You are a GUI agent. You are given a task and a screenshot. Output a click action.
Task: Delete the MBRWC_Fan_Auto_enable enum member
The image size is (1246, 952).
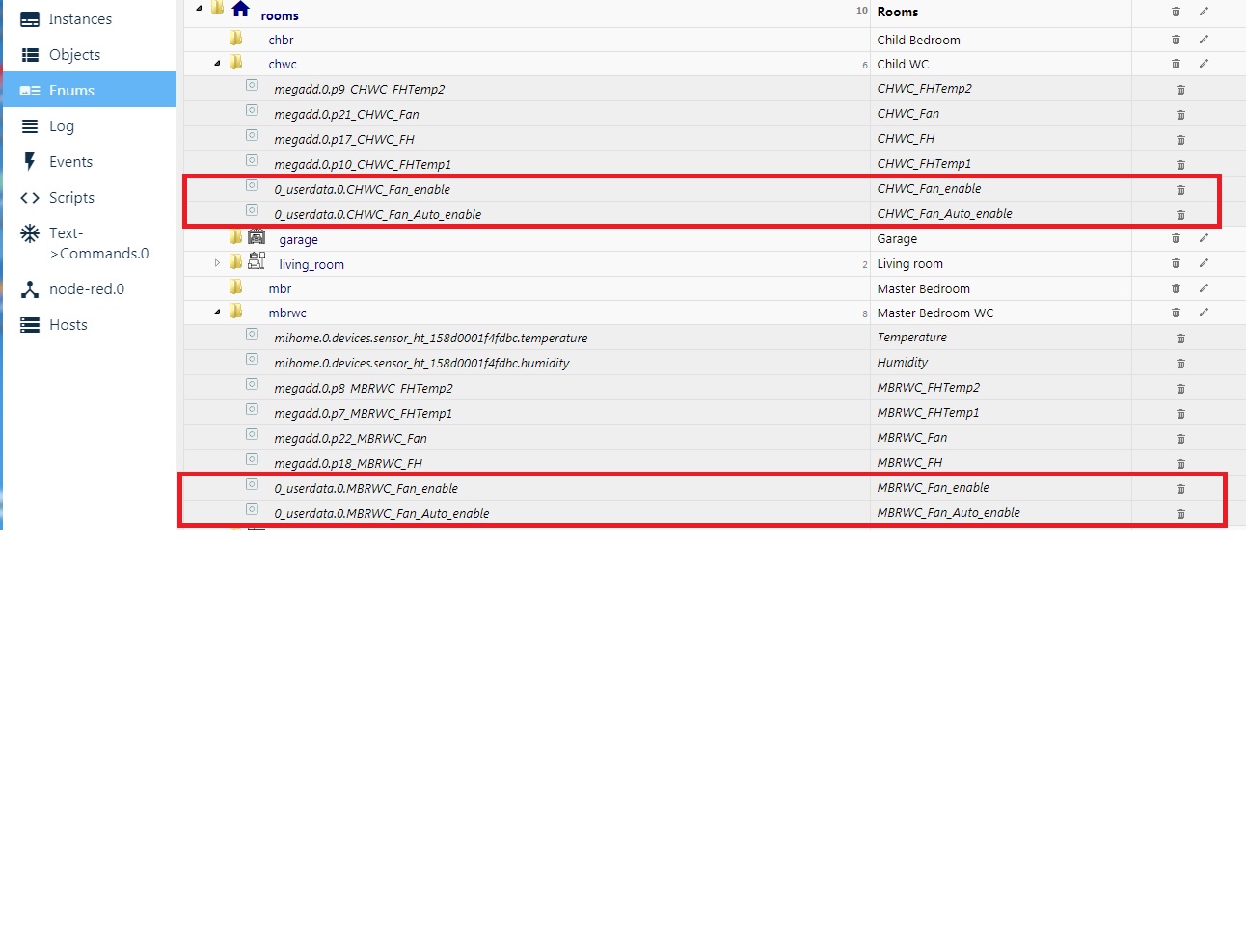(1180, 513)
